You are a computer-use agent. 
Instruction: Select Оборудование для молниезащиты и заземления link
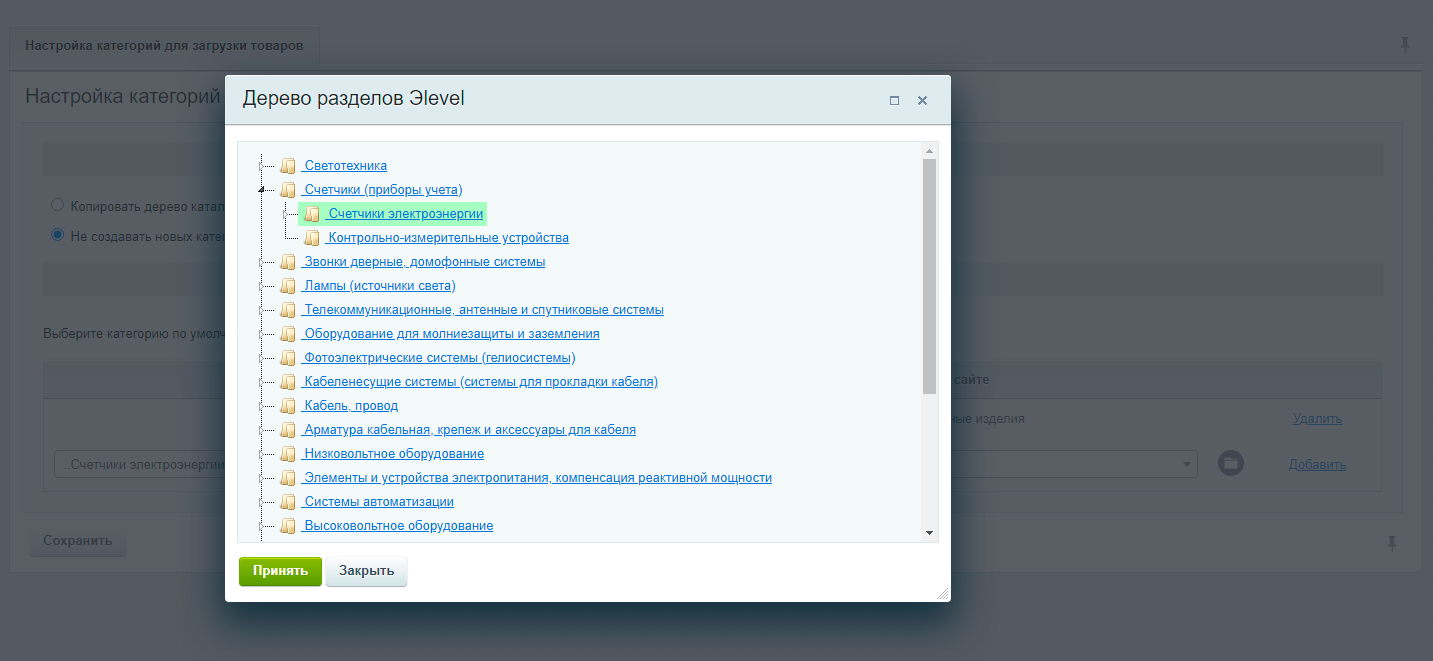pos(451,334)
